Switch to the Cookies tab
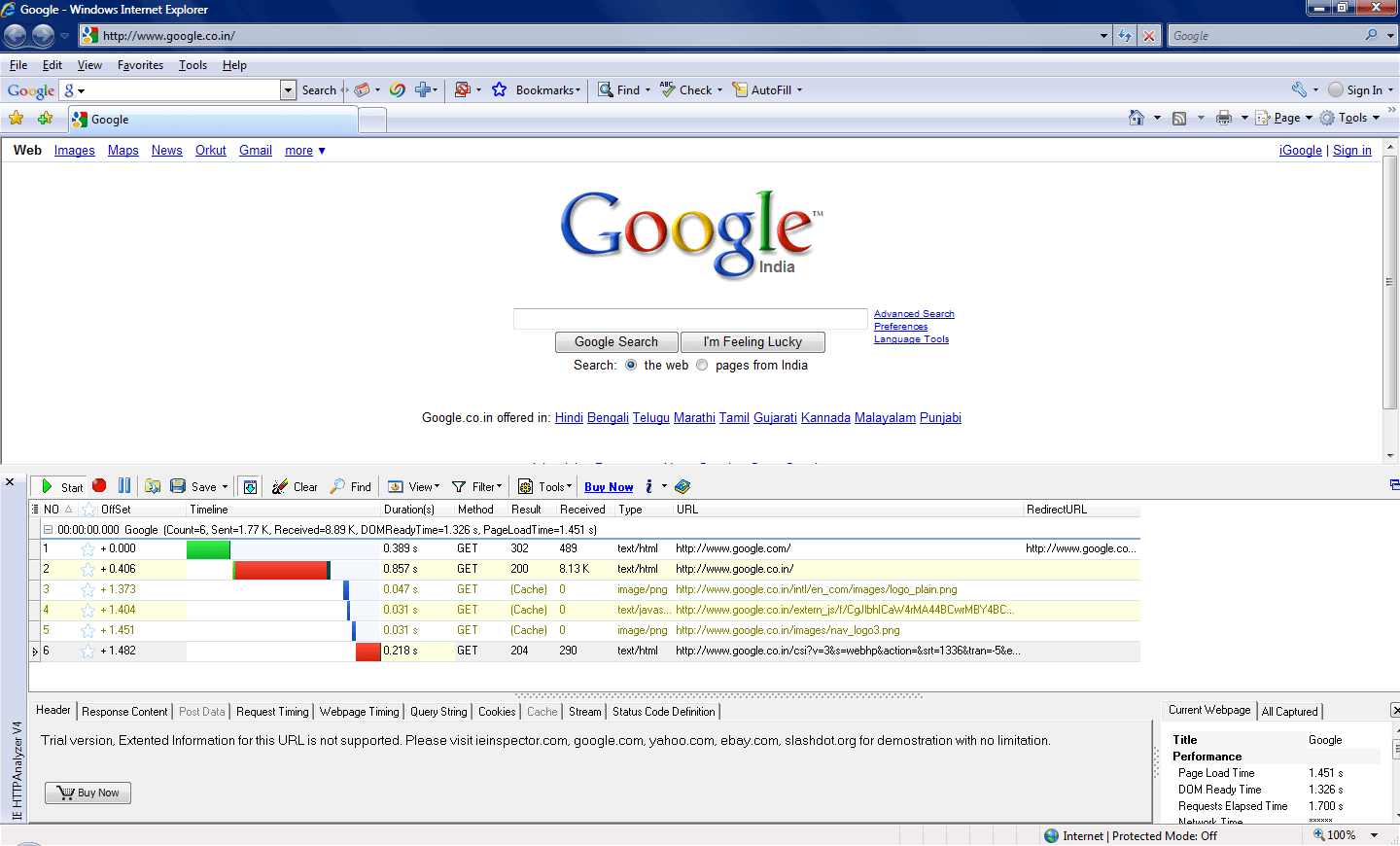The width and height of the screenshot is (1400, 846). pyautogui.click(x=497, y=712)
